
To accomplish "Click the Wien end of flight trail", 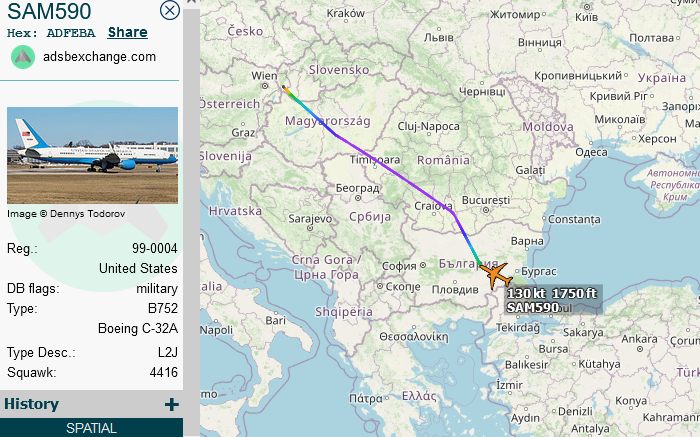I will click(285, 89).
